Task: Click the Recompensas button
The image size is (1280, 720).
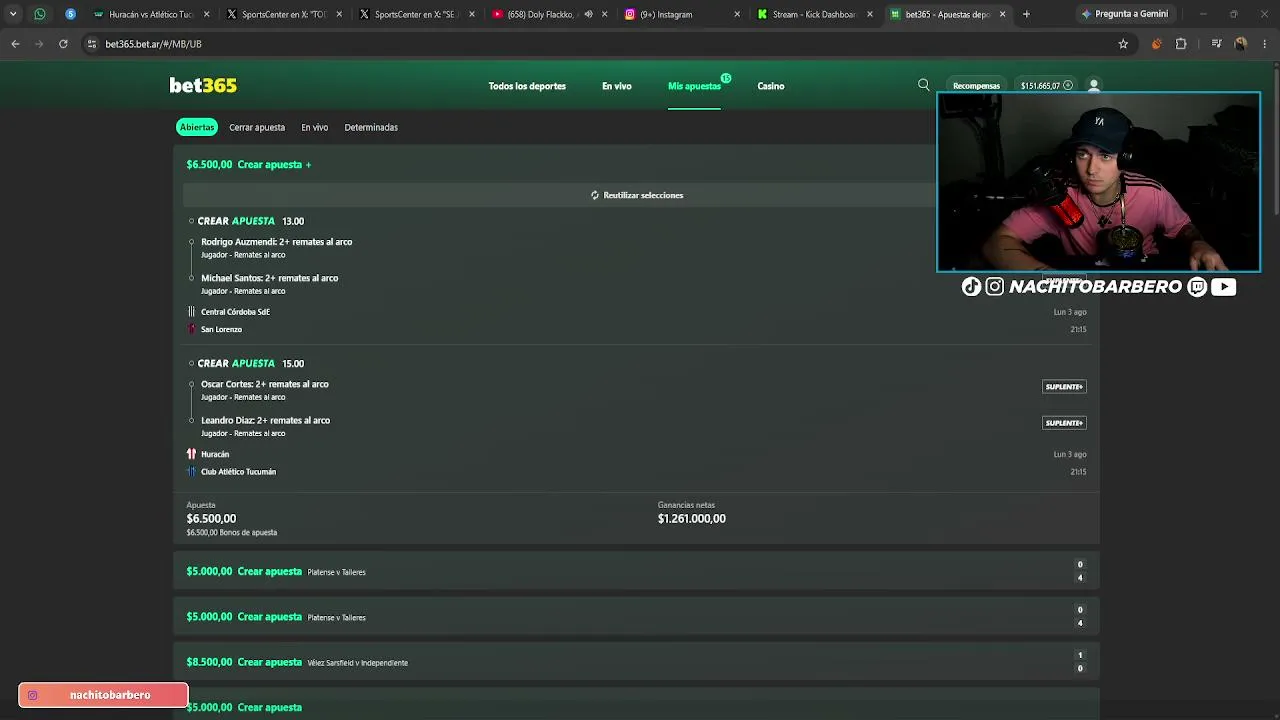Action: [976, 86]
